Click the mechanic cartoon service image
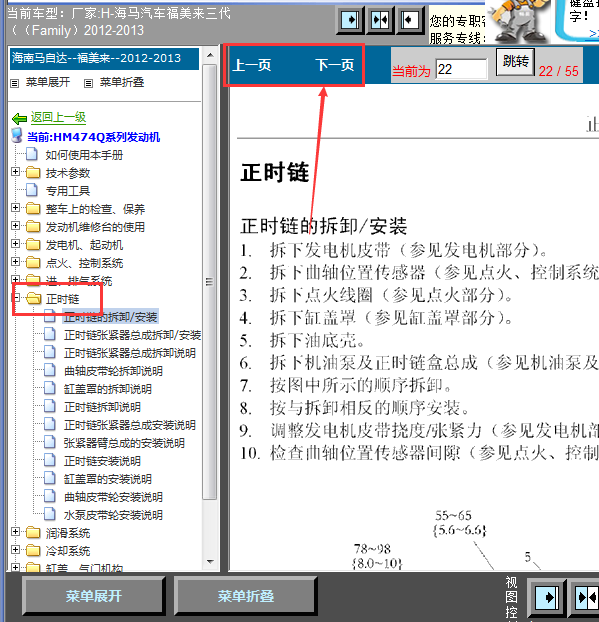599x622 pixels. (518, 21)
